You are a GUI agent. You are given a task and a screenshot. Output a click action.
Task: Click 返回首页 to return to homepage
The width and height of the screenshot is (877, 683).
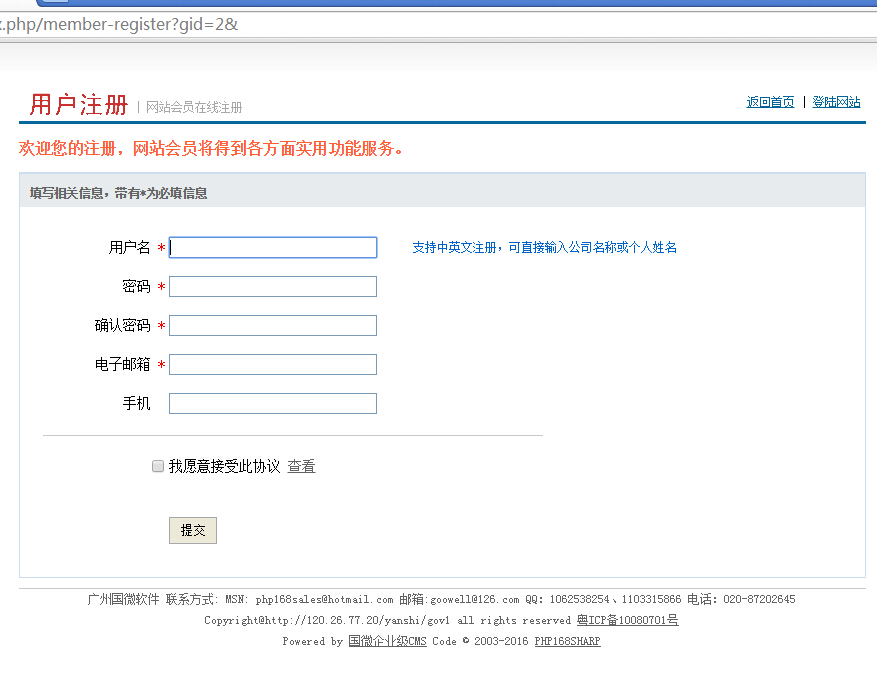click(769, 101)
